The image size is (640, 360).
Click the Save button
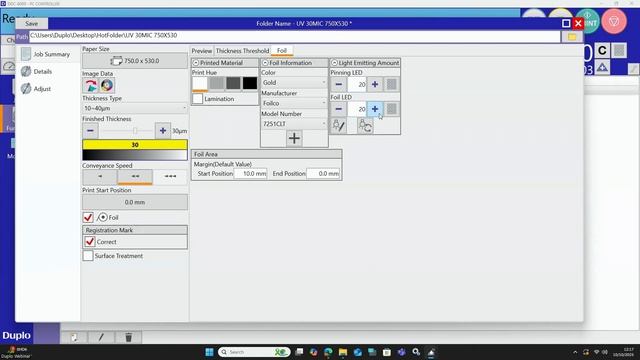click(31, 24)
